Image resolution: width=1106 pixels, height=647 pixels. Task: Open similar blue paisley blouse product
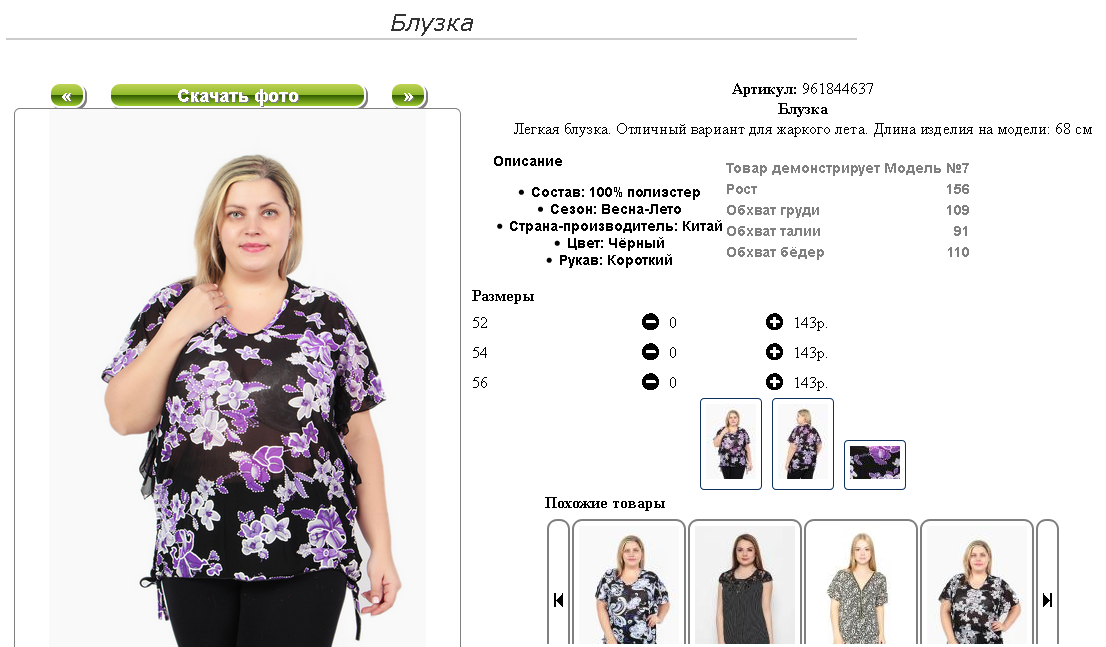coord(628,583)
